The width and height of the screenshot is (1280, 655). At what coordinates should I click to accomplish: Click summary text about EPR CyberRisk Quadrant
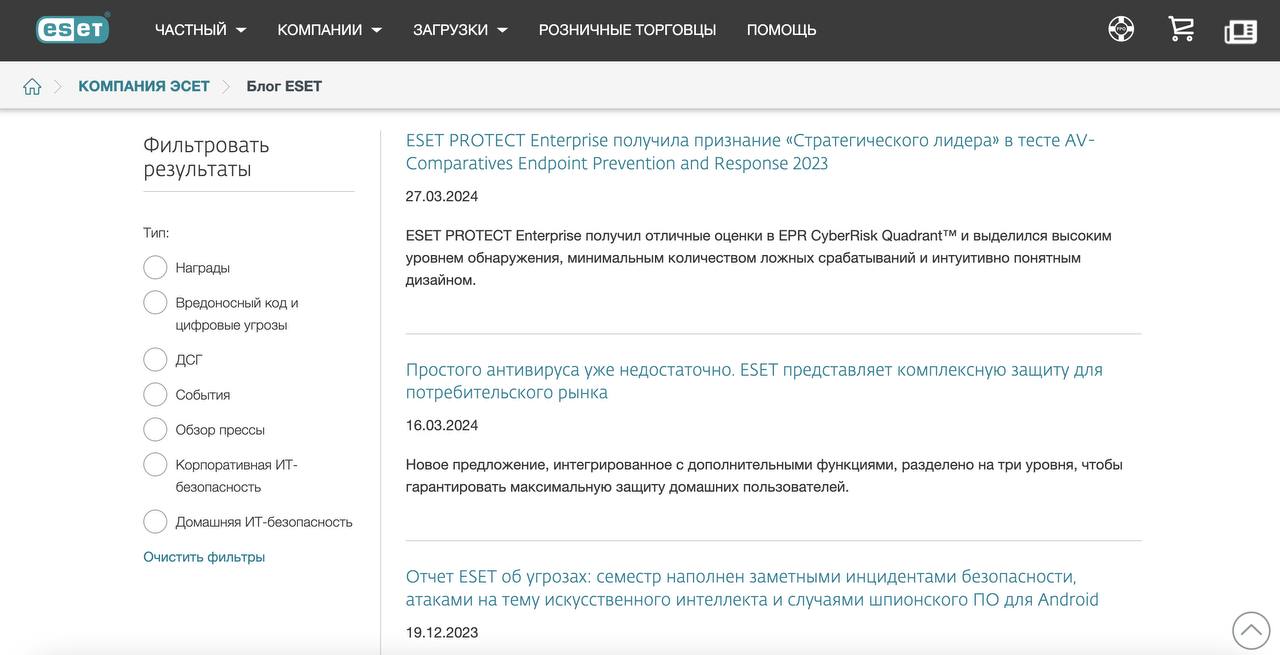pos(759,258)
